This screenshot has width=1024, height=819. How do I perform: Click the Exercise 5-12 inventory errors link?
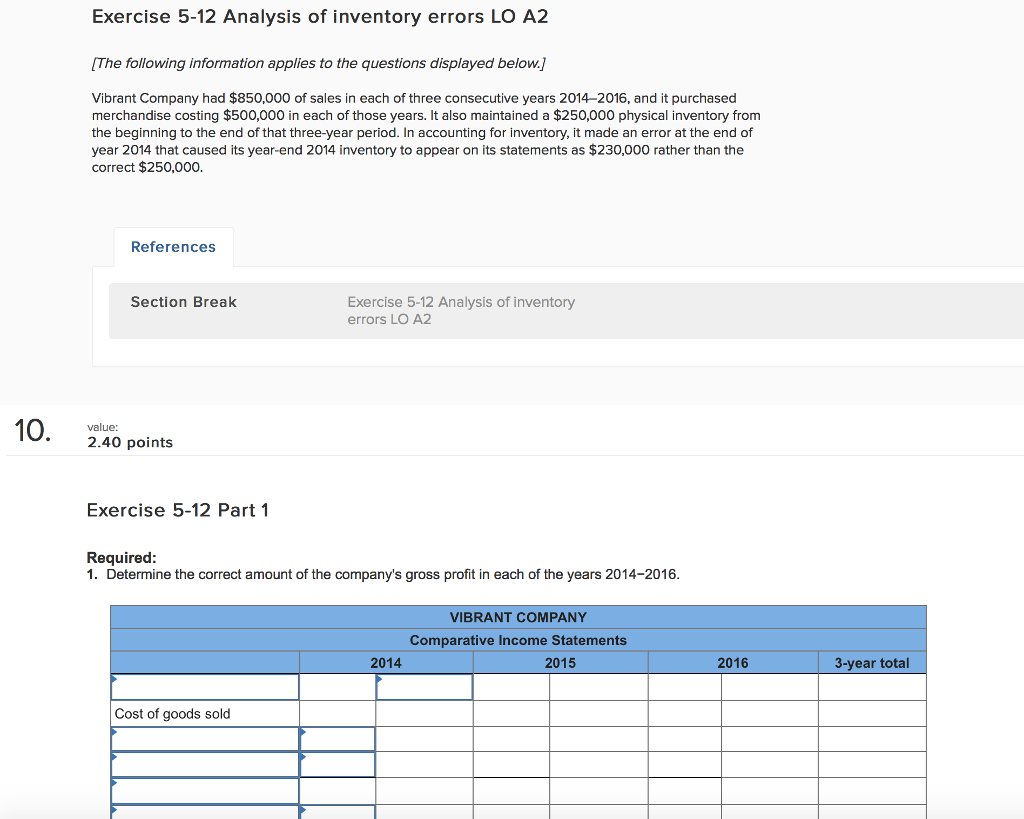point(461,310)
